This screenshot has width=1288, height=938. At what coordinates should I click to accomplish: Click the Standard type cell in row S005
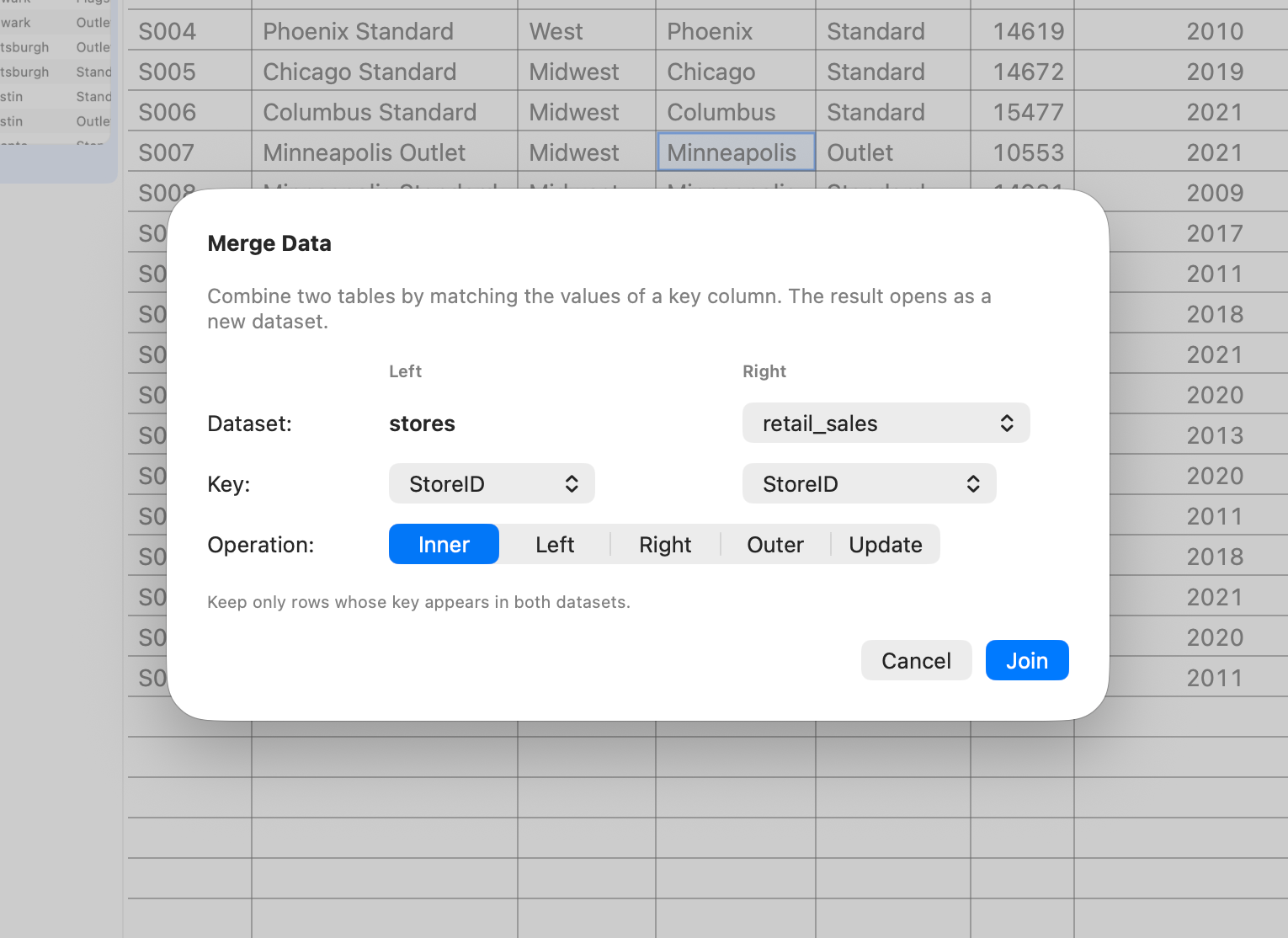[x=893, y=72]
